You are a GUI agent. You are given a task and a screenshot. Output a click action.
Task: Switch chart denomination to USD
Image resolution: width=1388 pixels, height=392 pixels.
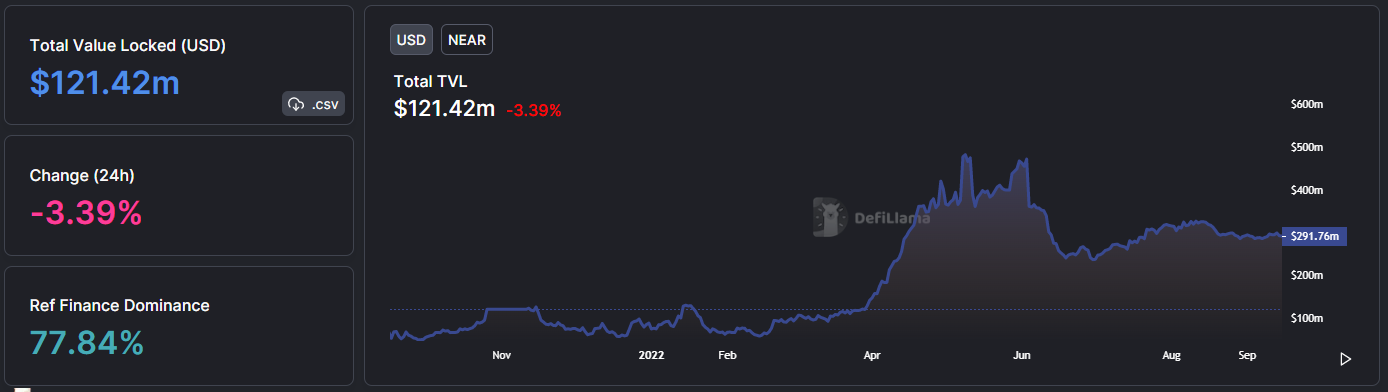(411, 40)
